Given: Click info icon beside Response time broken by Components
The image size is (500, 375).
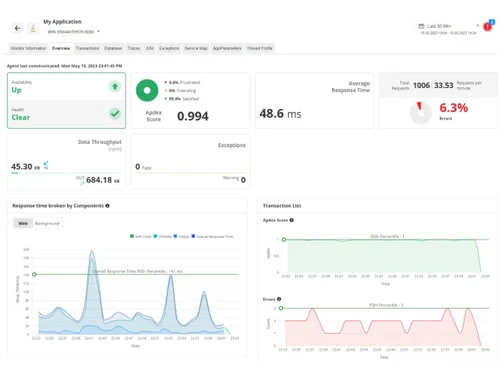Looking at the screenshot, I should 107,206.
